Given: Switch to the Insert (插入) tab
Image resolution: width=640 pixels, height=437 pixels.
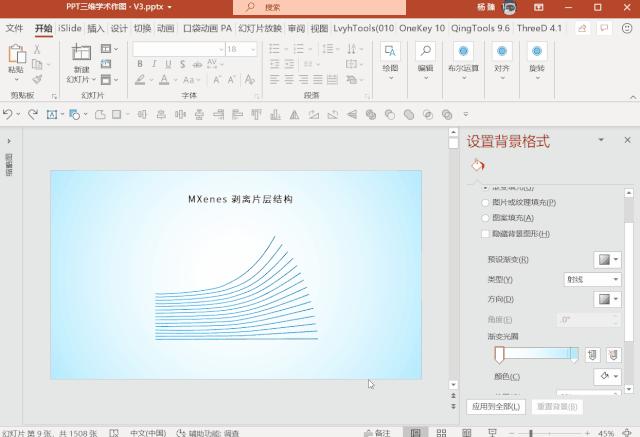Looking at the screenshot, I should coord(95,29).
